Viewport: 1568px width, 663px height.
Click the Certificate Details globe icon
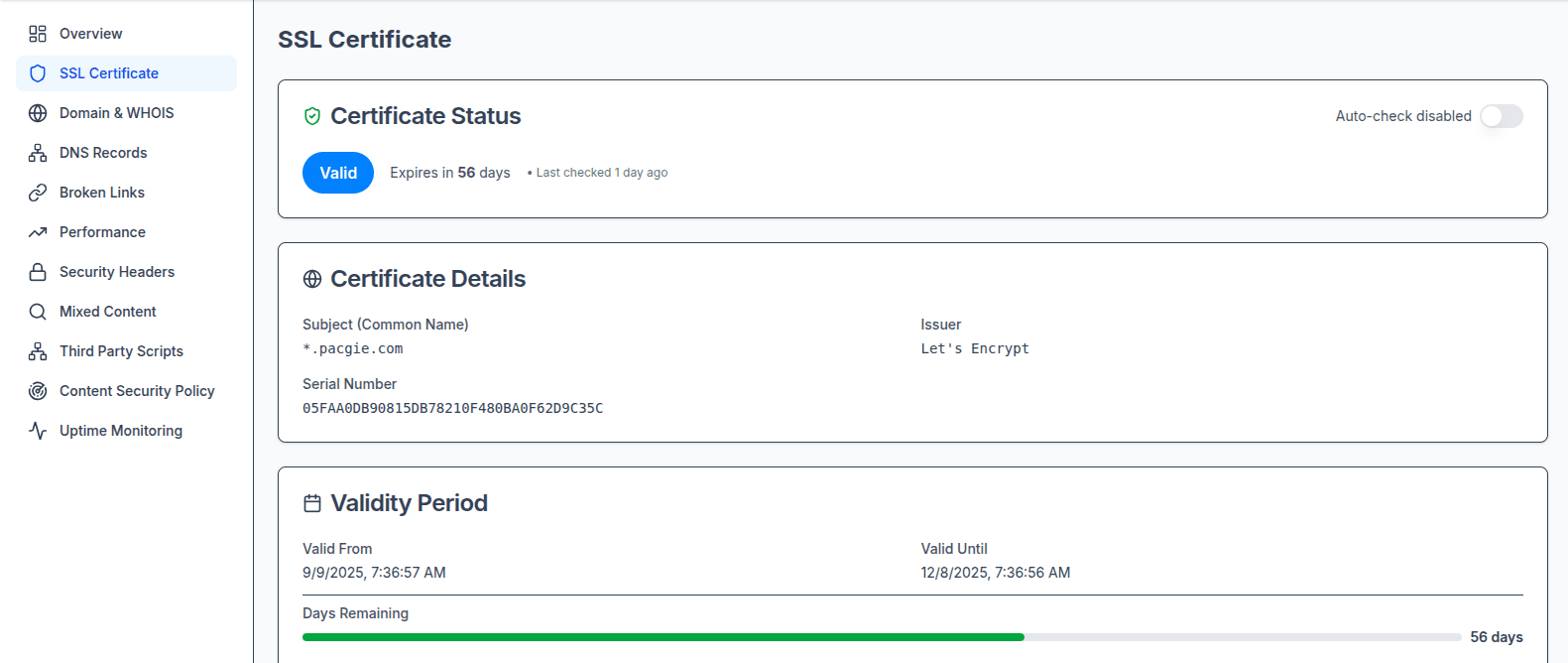tap(311, 278)
